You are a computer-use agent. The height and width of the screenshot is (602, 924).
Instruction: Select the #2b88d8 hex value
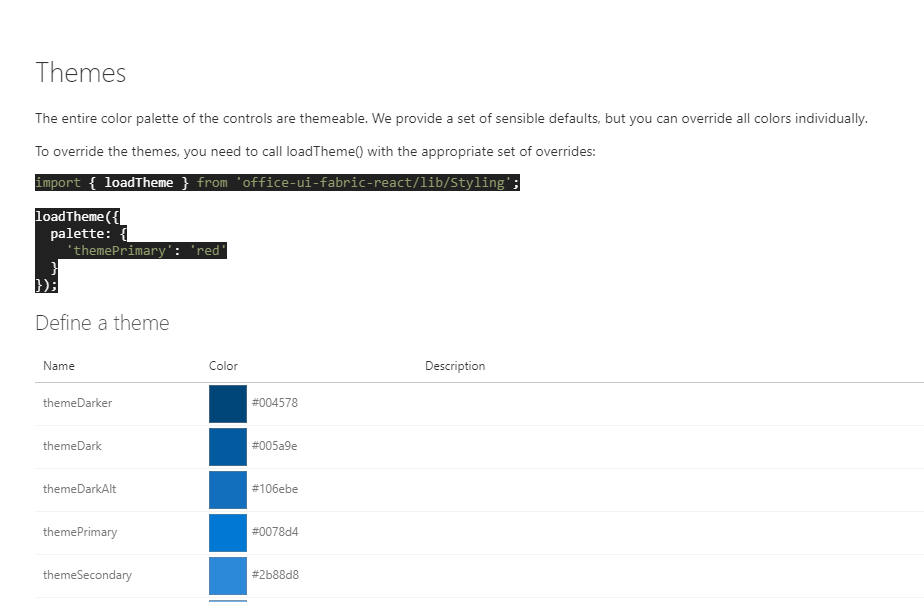[275, 575]
